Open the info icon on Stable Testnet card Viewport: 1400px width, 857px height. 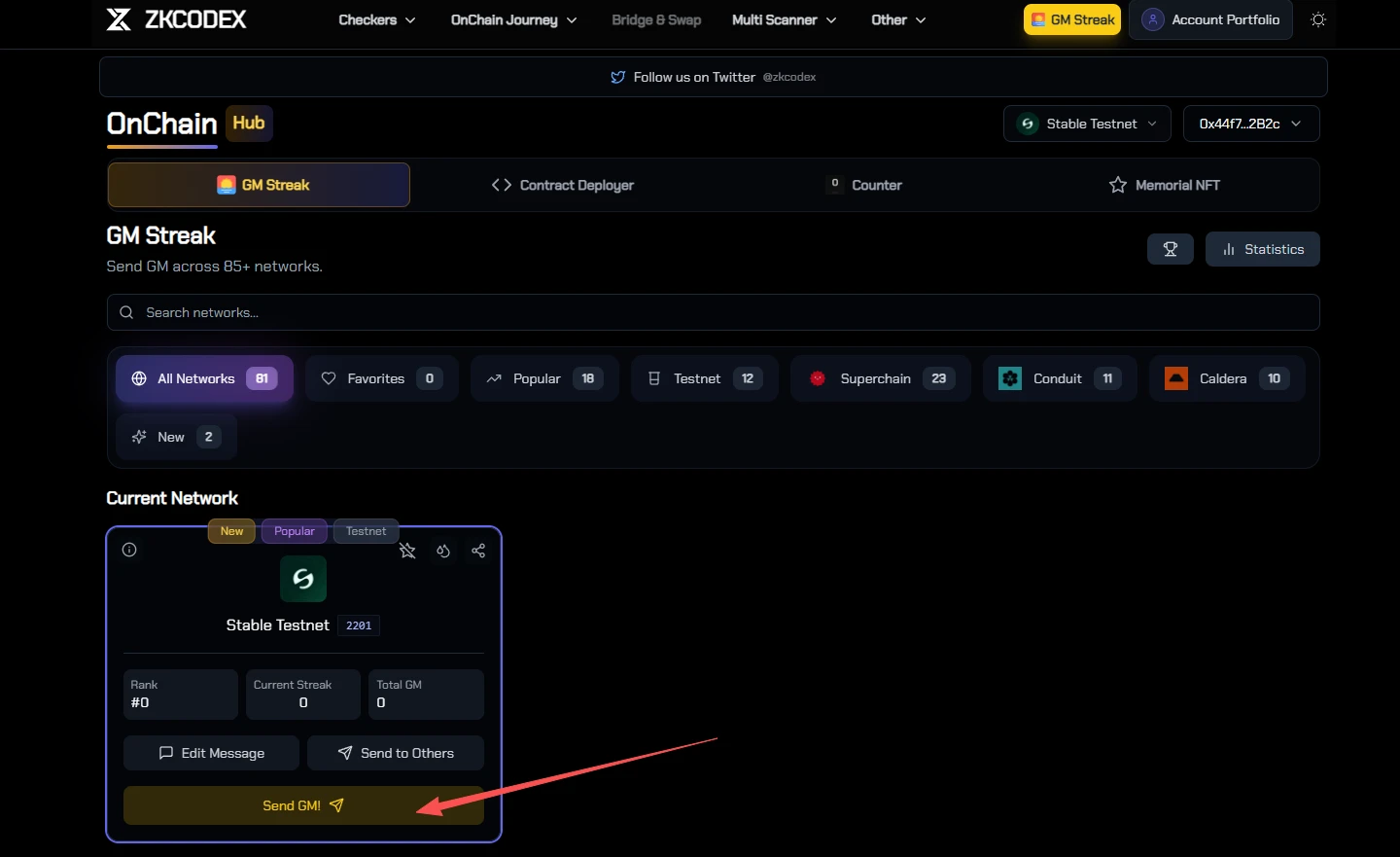[x=129, y=550]
